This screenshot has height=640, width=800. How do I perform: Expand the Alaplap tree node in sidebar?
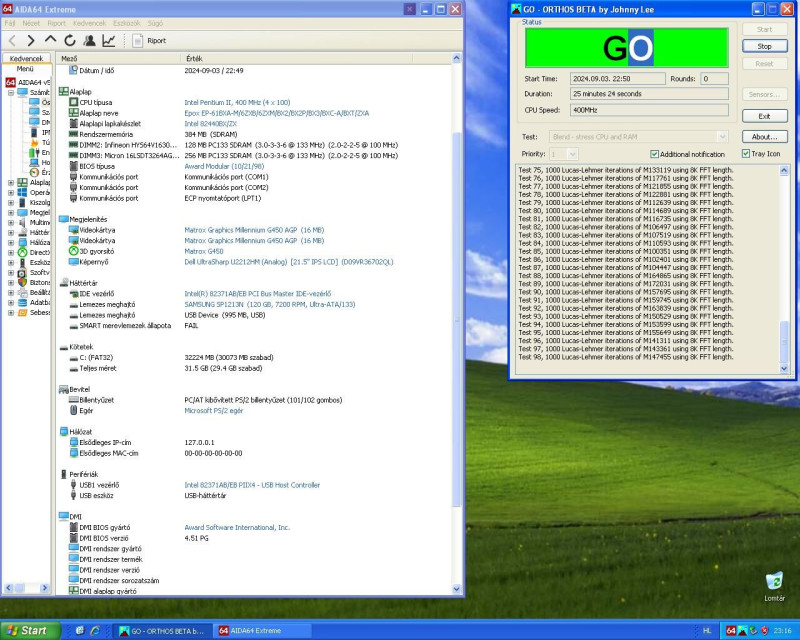[x=11, y=183]
